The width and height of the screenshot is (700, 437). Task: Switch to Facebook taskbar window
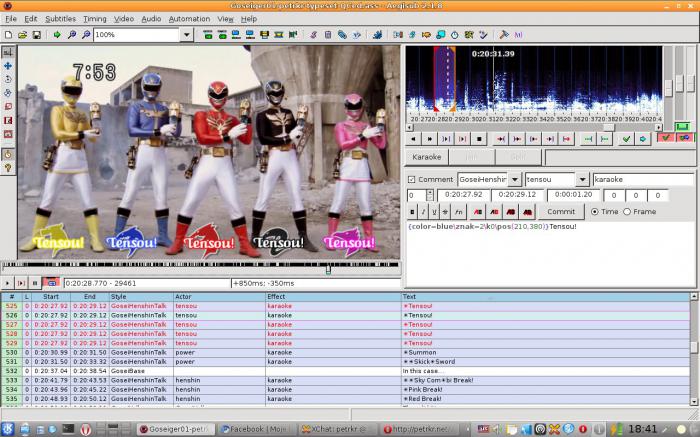[x=258, y=429]
